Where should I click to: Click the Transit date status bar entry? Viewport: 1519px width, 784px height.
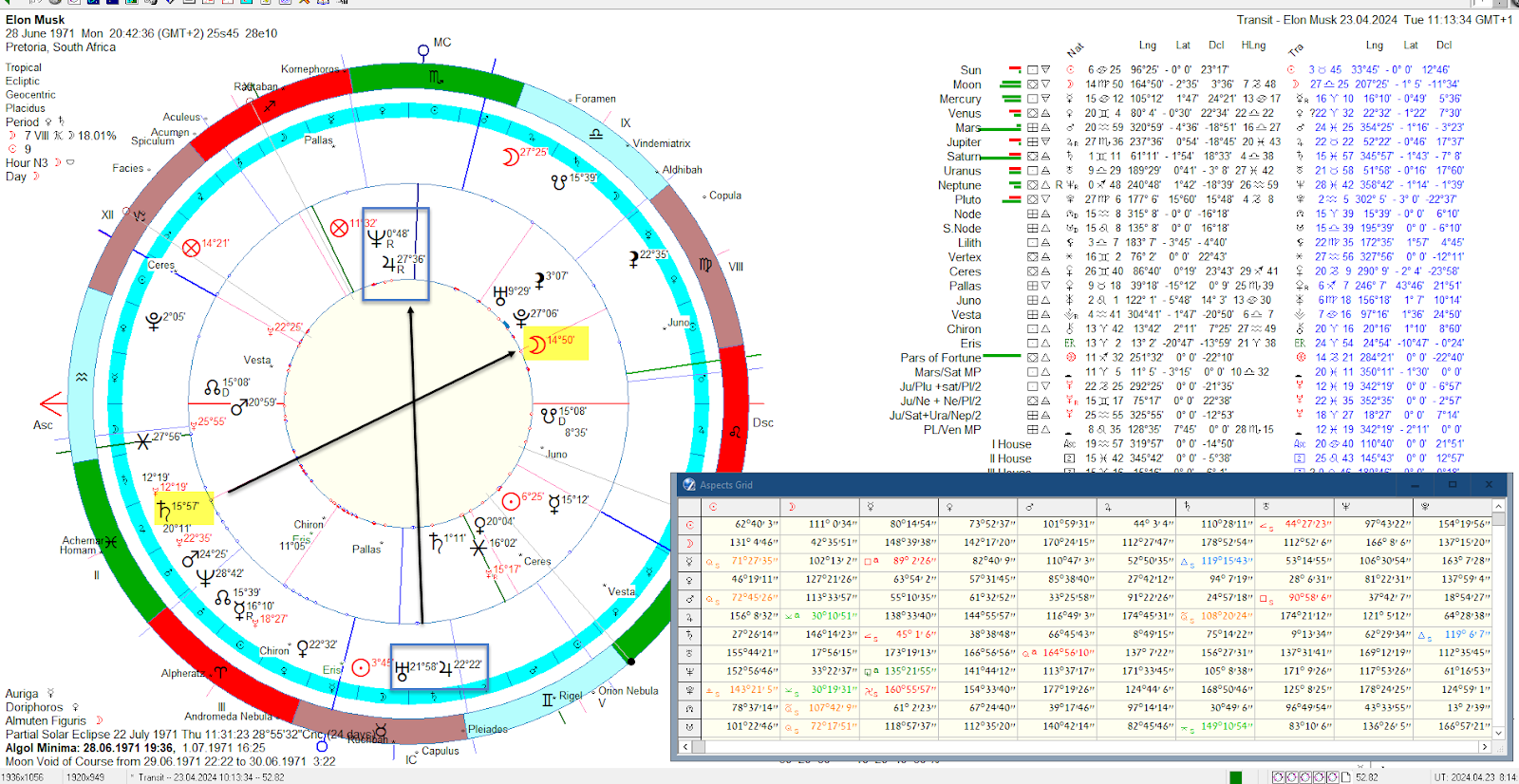point(212,777)
